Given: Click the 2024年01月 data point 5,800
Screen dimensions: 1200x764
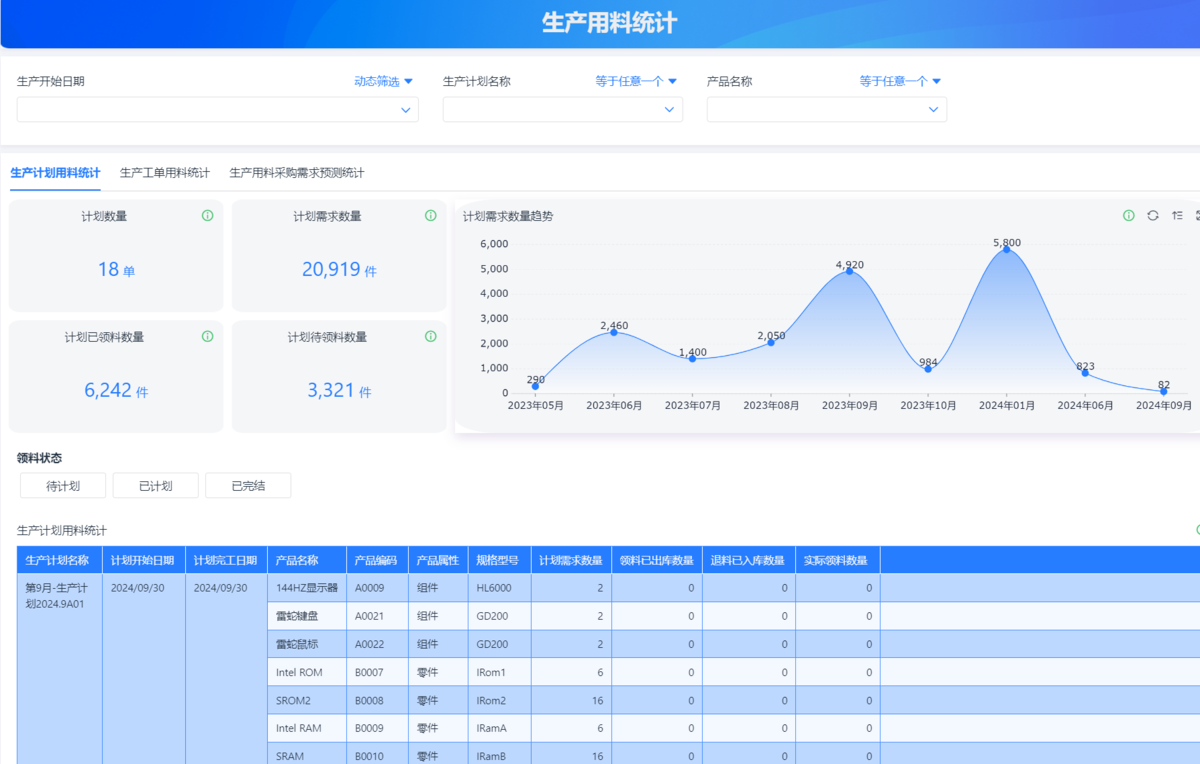Looking at the screenshot, I should (x=1006, y=249).
